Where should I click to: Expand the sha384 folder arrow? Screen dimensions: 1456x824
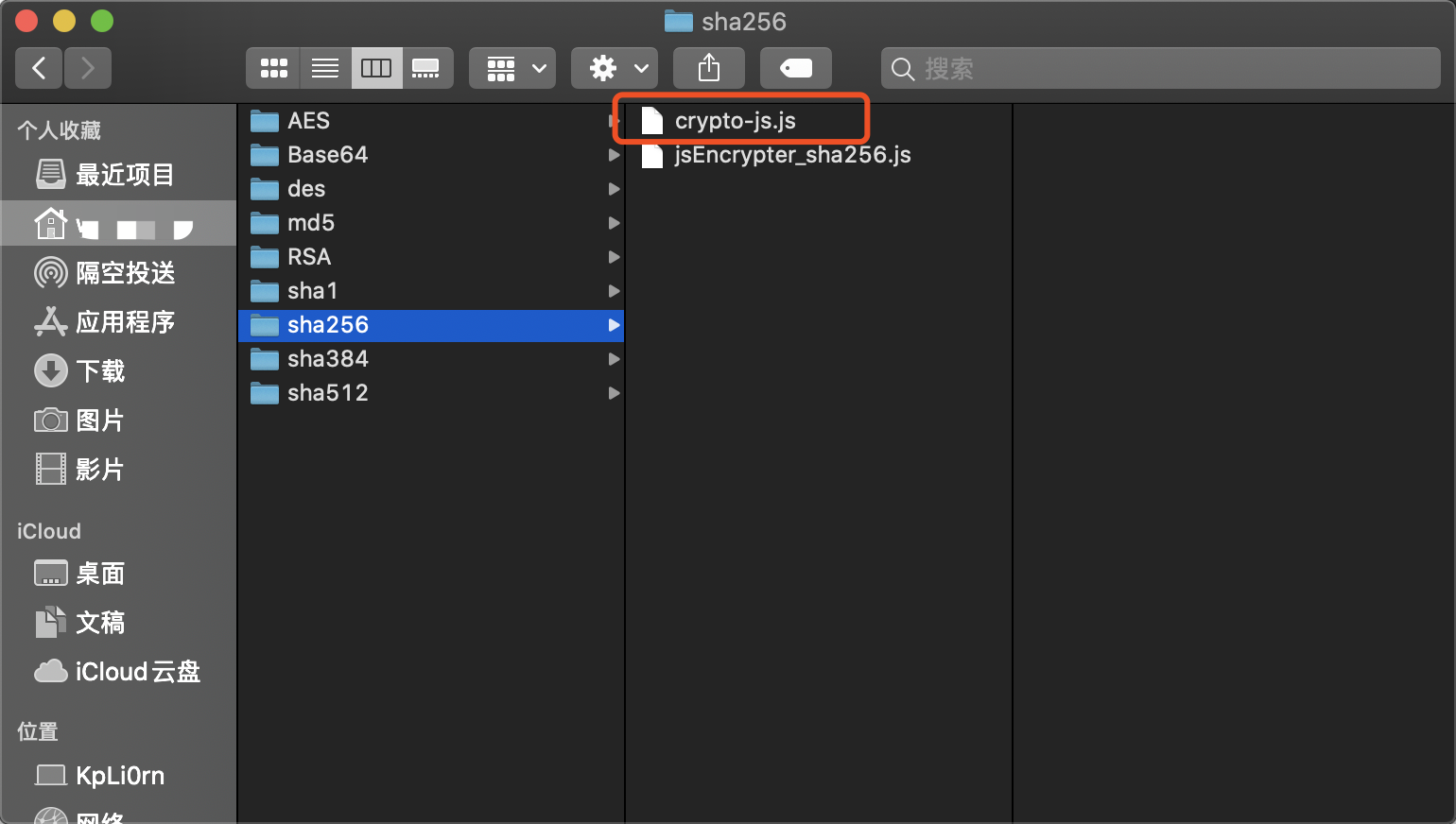tap(615, 359)
